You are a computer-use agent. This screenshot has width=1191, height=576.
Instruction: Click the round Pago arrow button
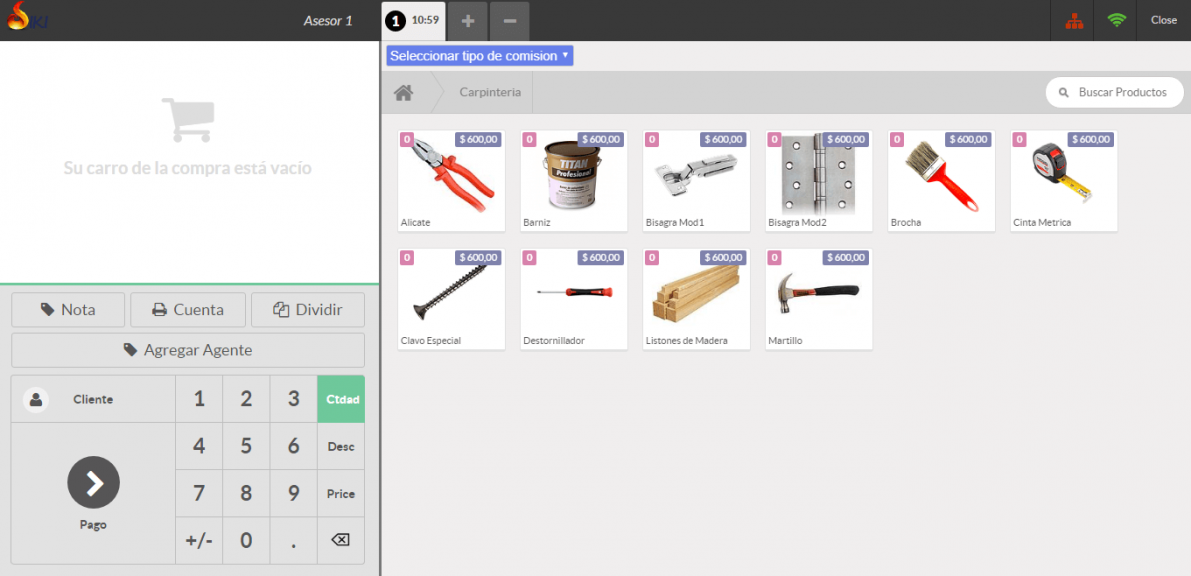tap(93, 483)
